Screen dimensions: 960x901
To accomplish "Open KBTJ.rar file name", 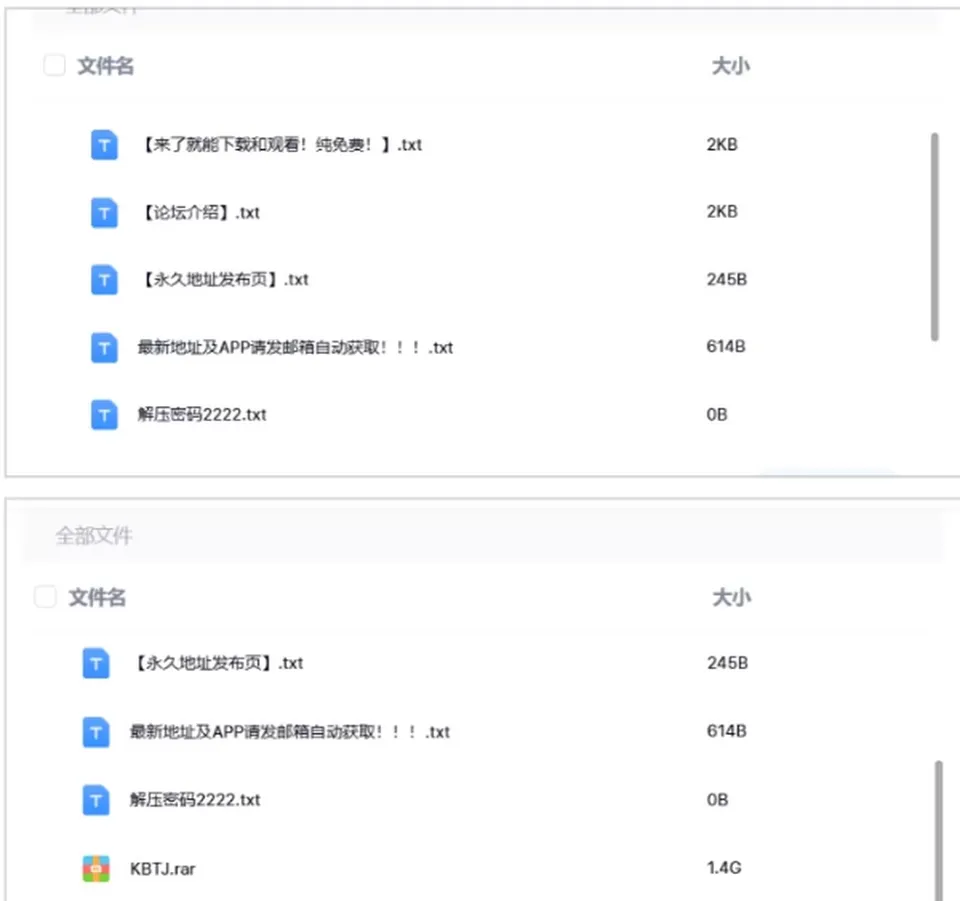I will point(162,869).
